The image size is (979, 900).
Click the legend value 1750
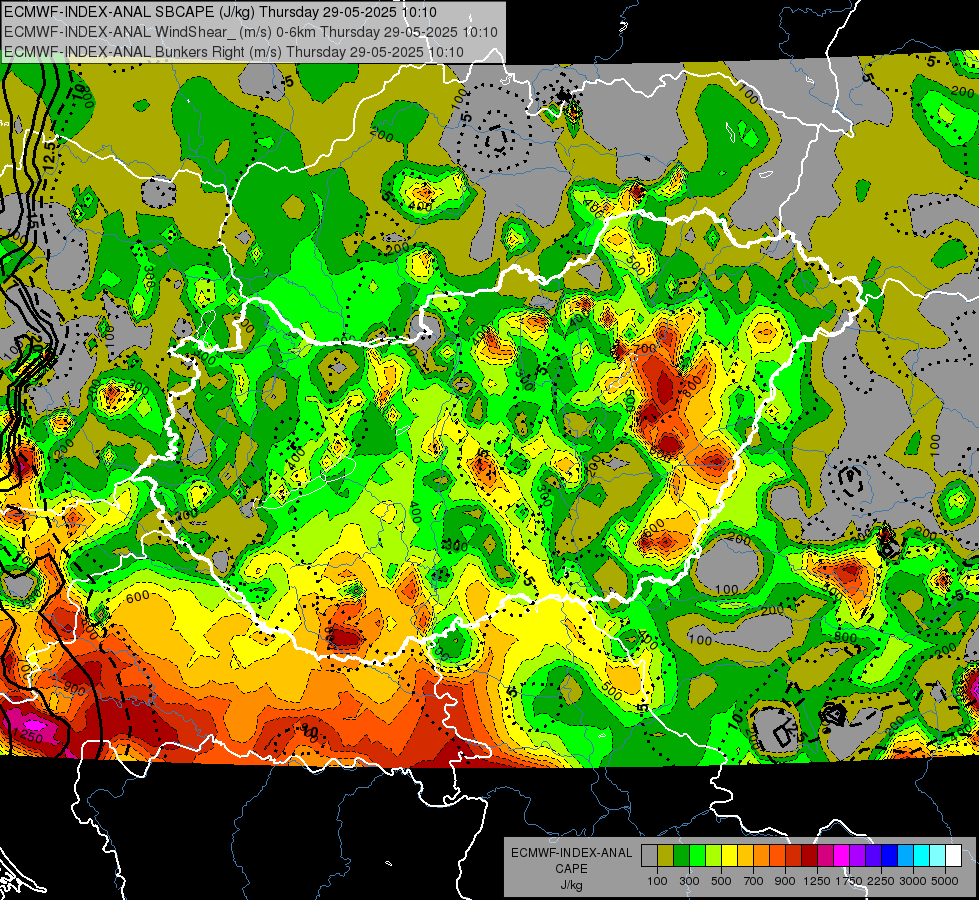(849, 881)
